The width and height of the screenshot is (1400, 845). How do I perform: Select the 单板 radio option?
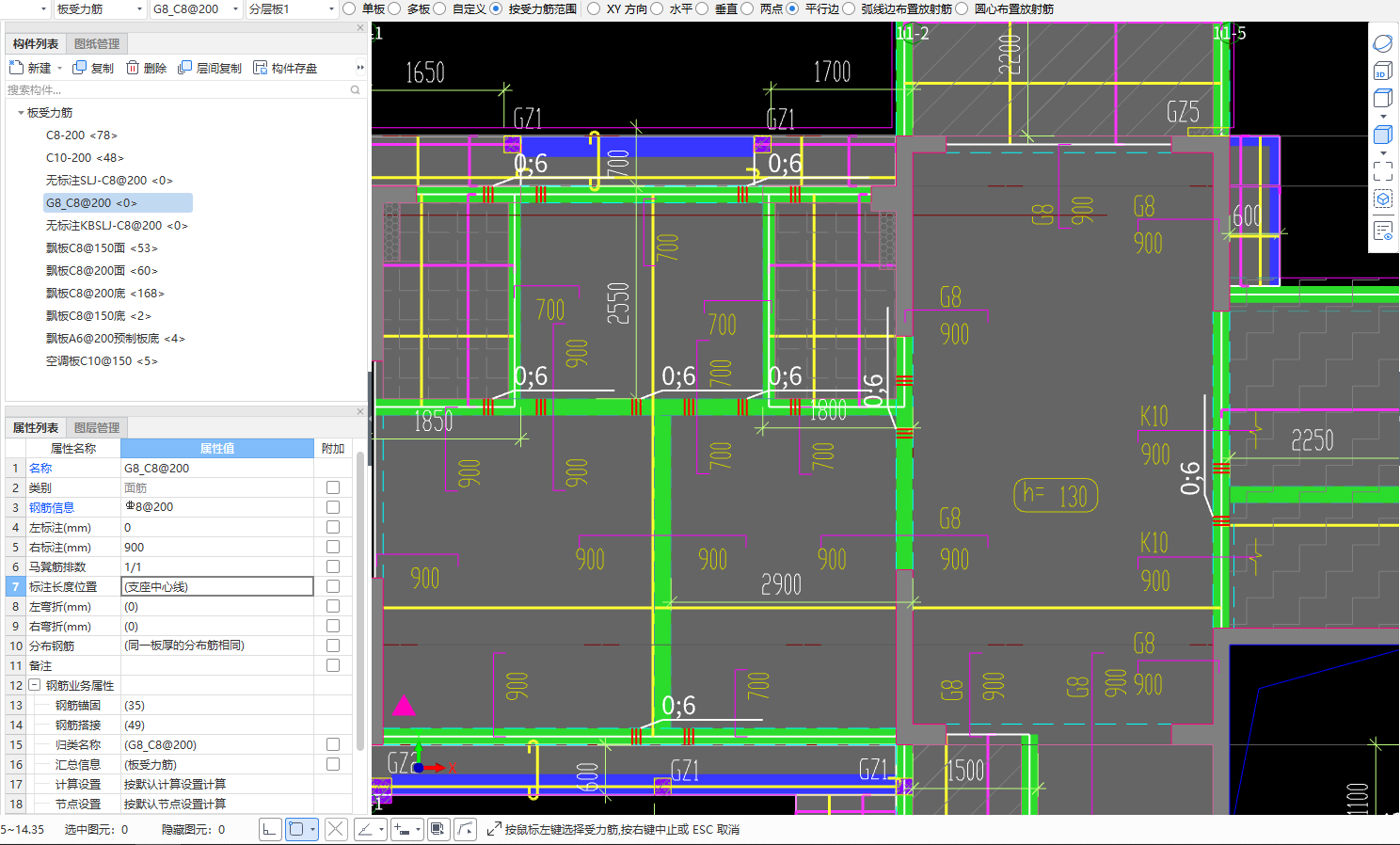(x=349, y=8)
